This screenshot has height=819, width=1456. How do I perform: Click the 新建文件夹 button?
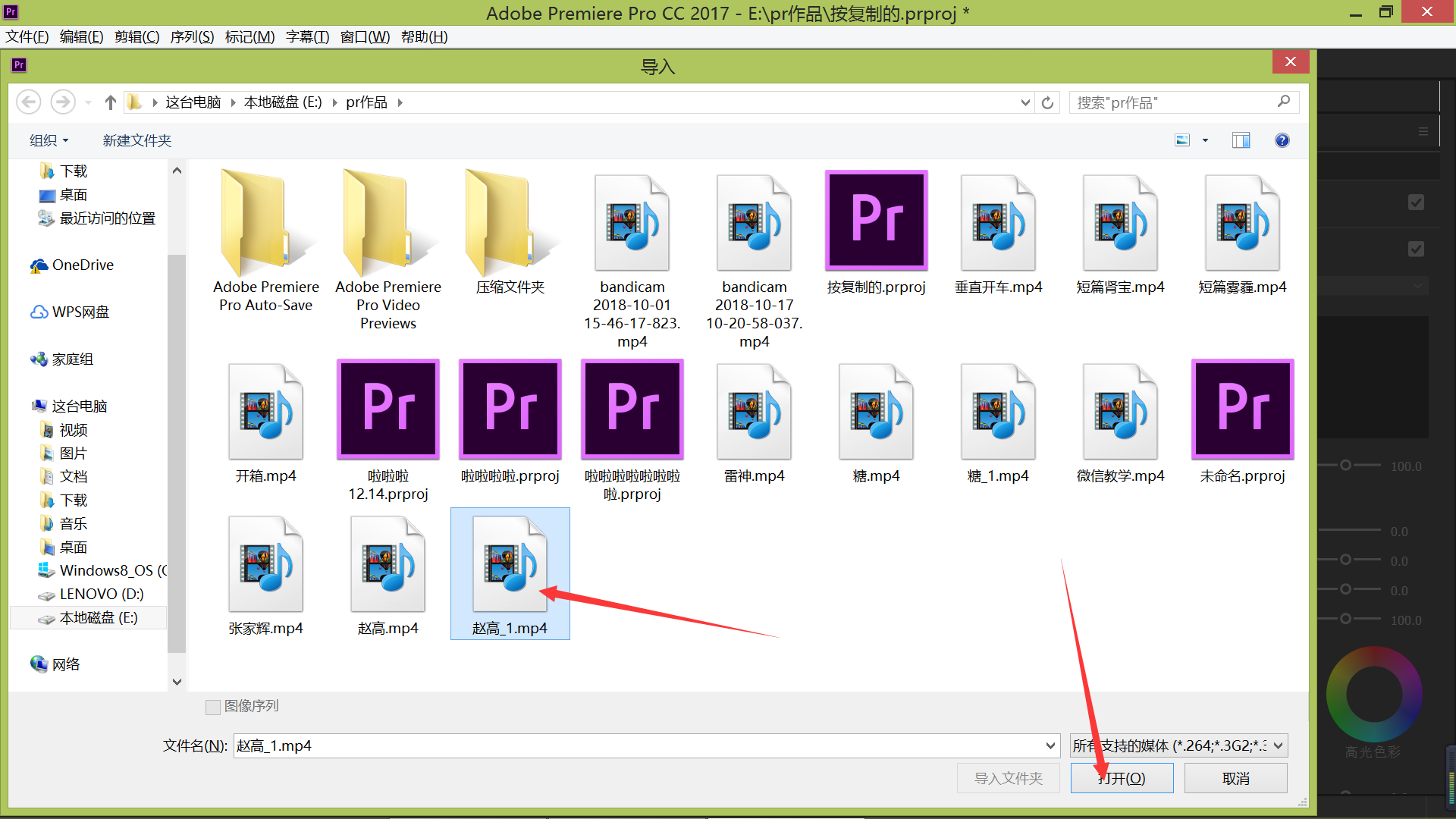click(x=137, y=140)
